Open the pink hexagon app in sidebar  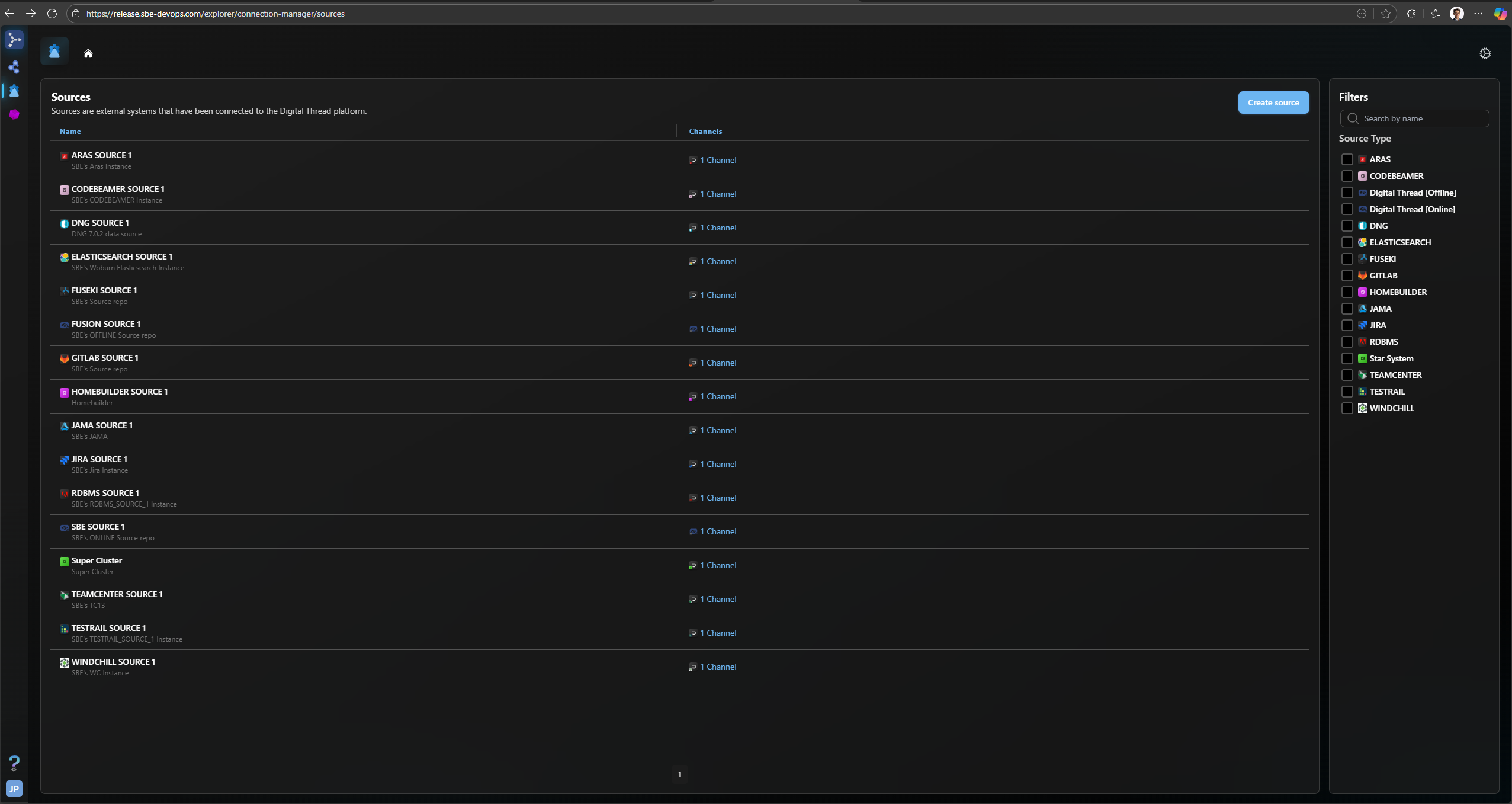coord(14,114)
